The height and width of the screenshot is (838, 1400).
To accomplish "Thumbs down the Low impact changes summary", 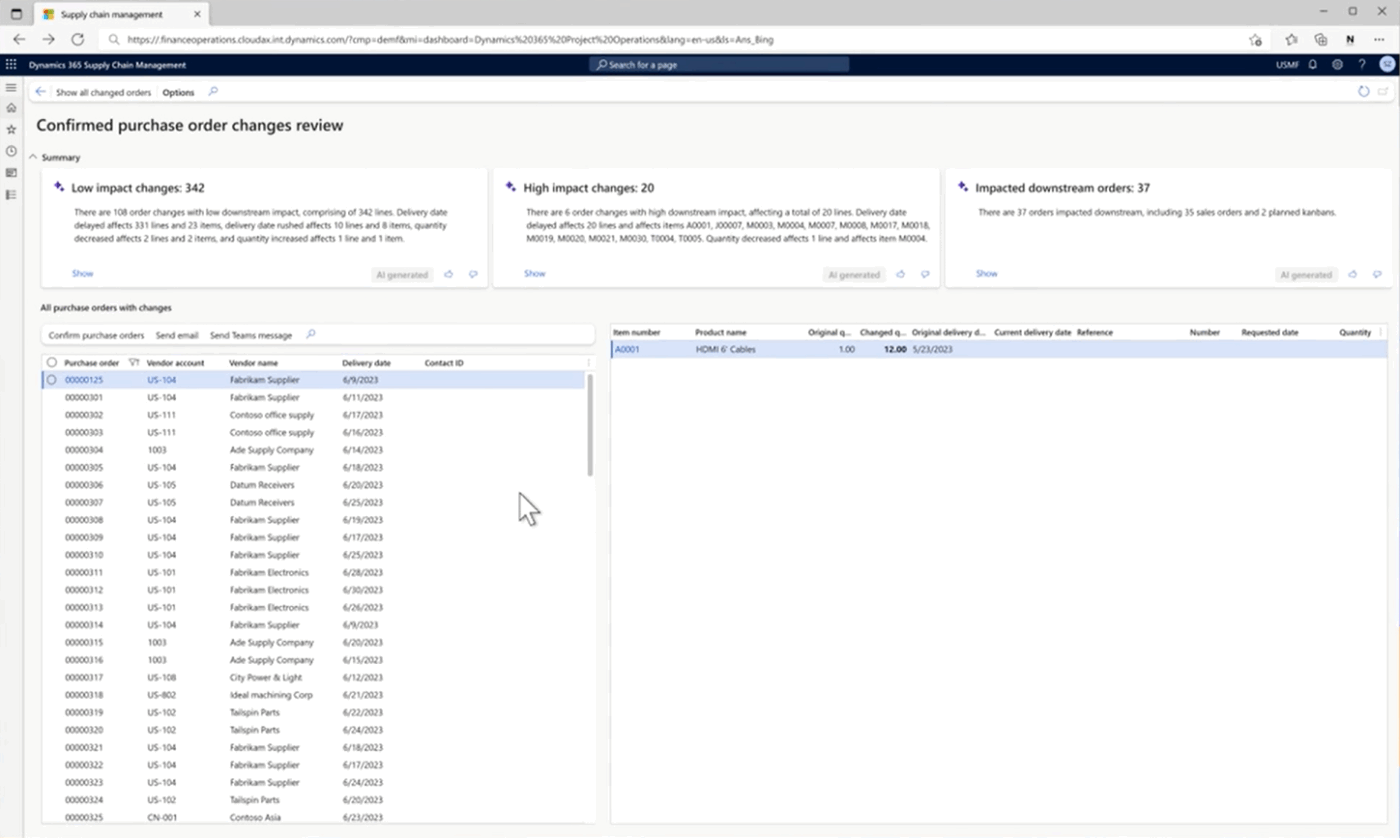I will [x=473, y=274].
